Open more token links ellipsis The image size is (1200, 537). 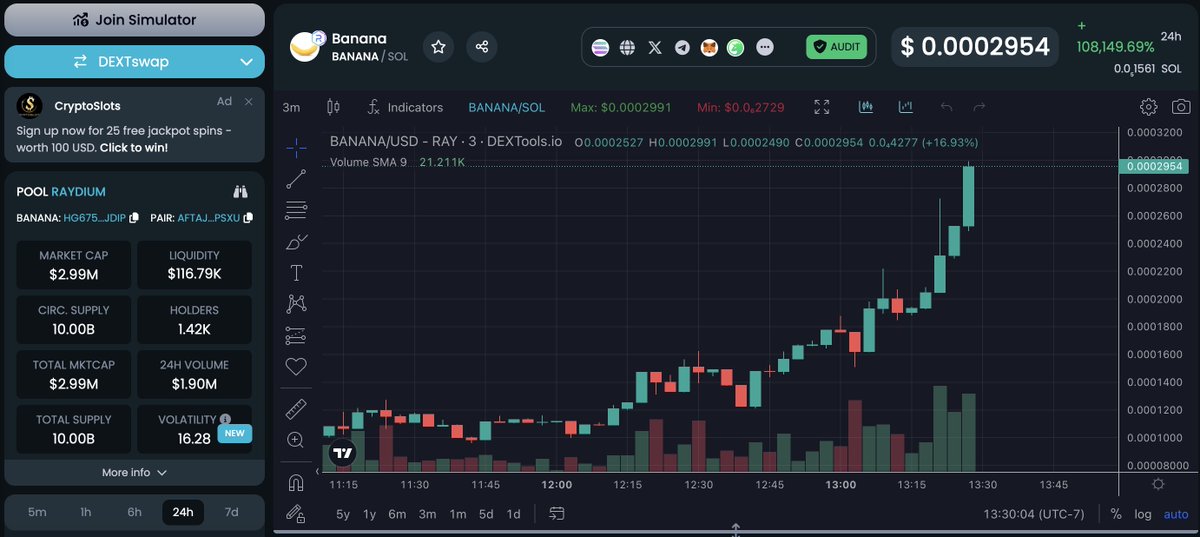pos(765,47)
